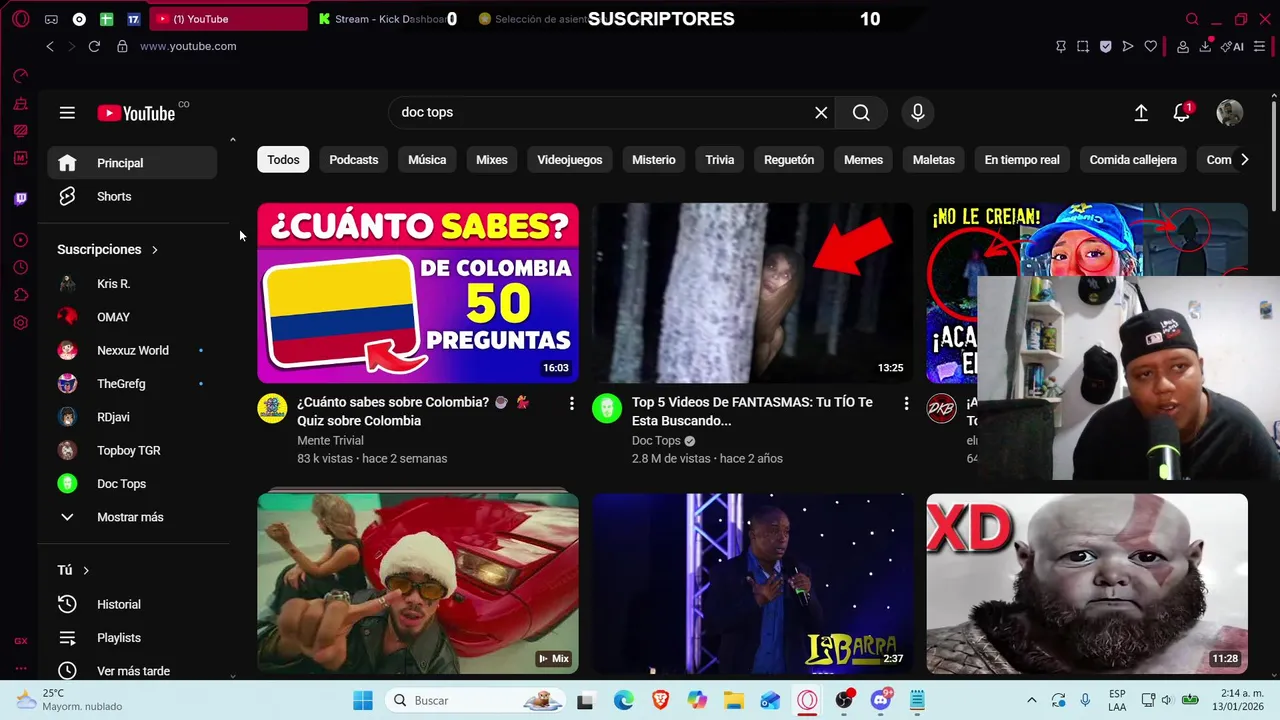Select the Música filter chip
This screenshot has width=1280, height=720.
[427, 160]
